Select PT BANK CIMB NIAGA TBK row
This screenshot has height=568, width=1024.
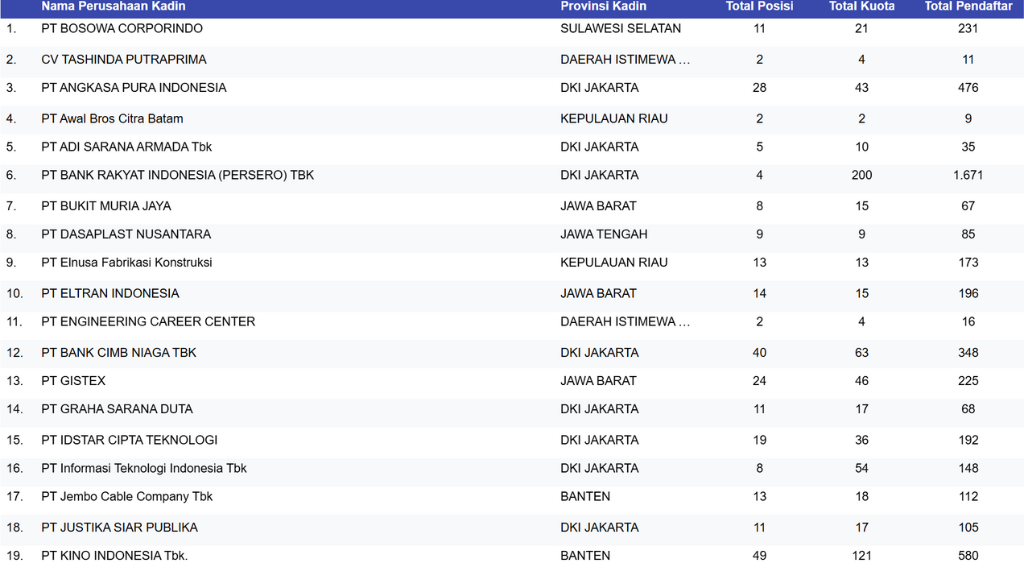tap(119, 353)
